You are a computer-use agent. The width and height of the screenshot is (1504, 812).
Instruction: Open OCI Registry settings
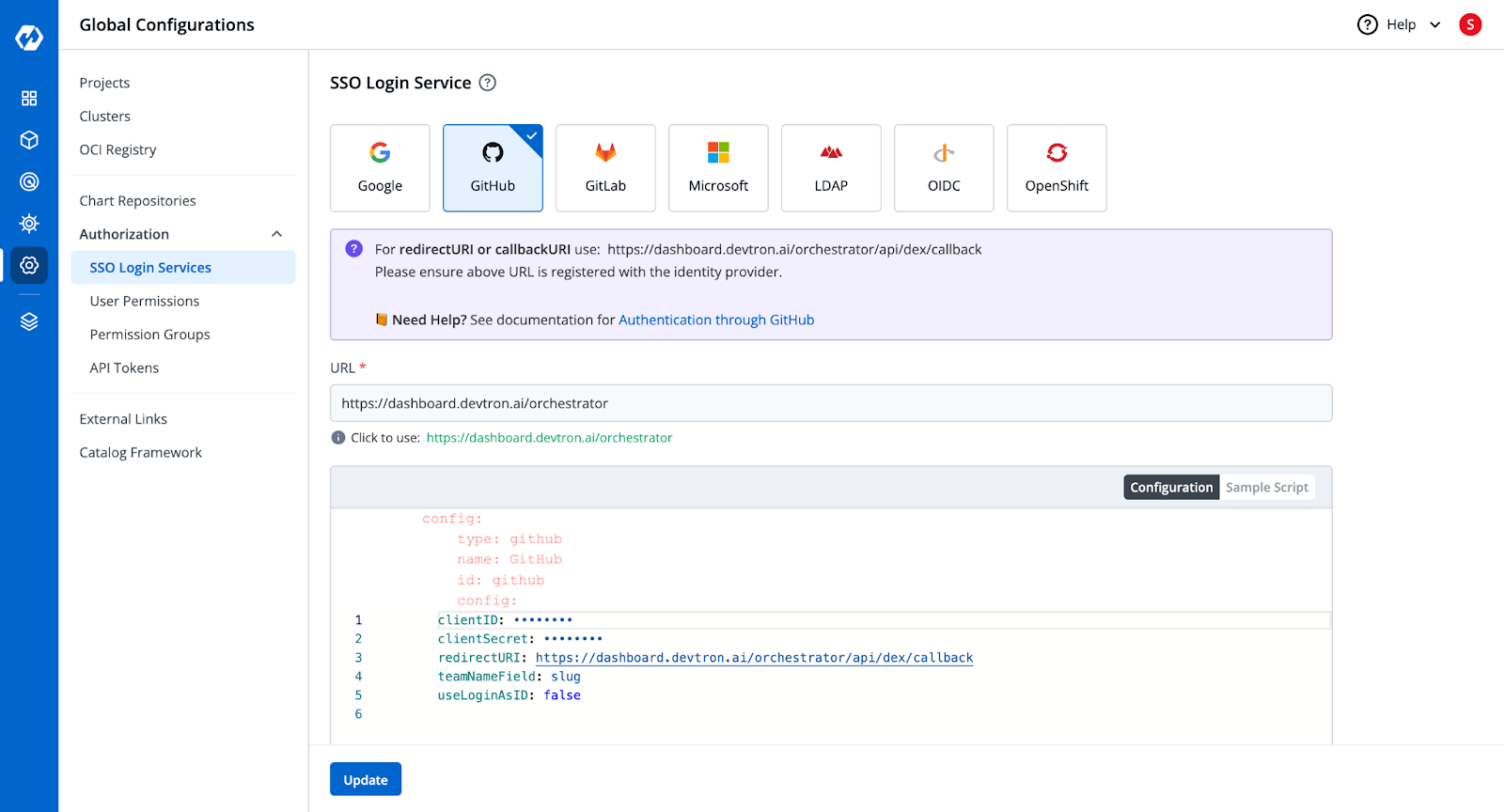click(x=117, y=149)
